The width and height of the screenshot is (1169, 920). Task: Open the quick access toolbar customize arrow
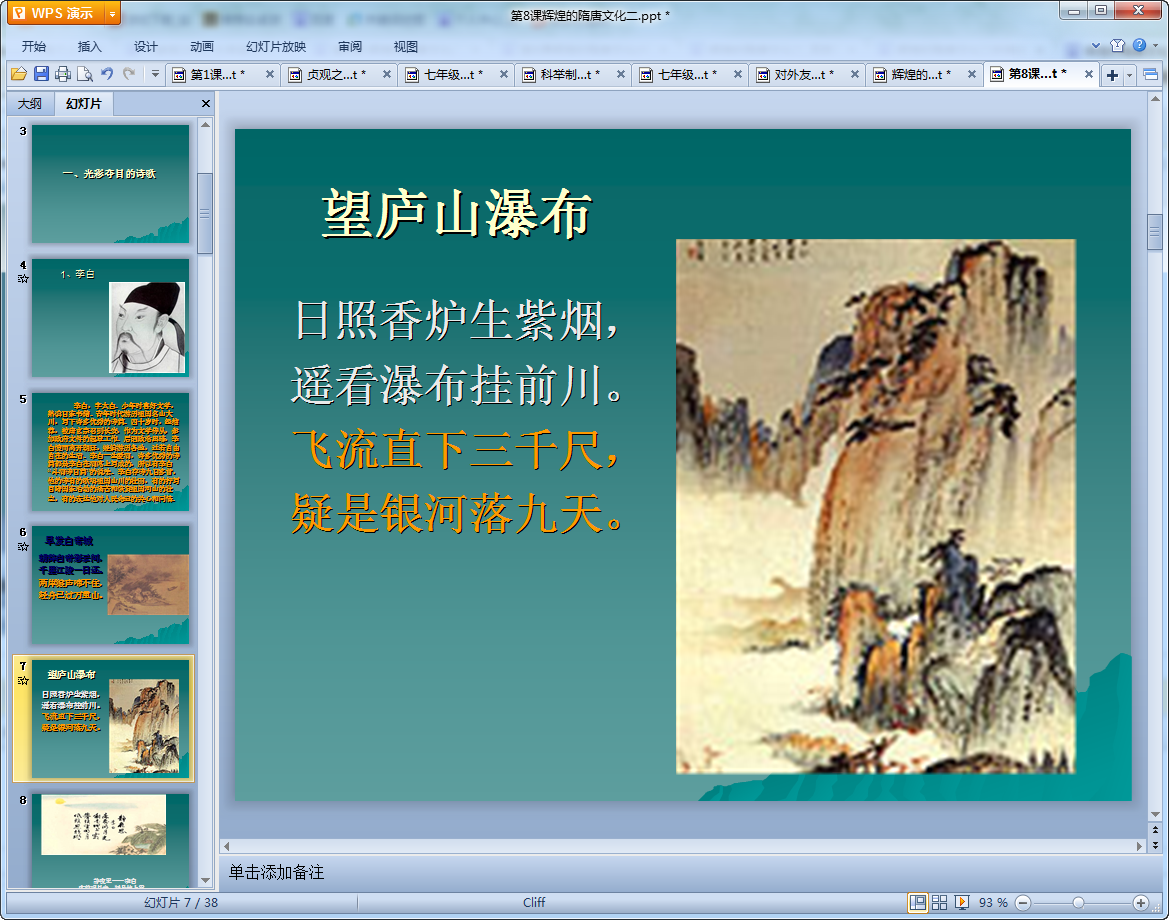(155, 74)
